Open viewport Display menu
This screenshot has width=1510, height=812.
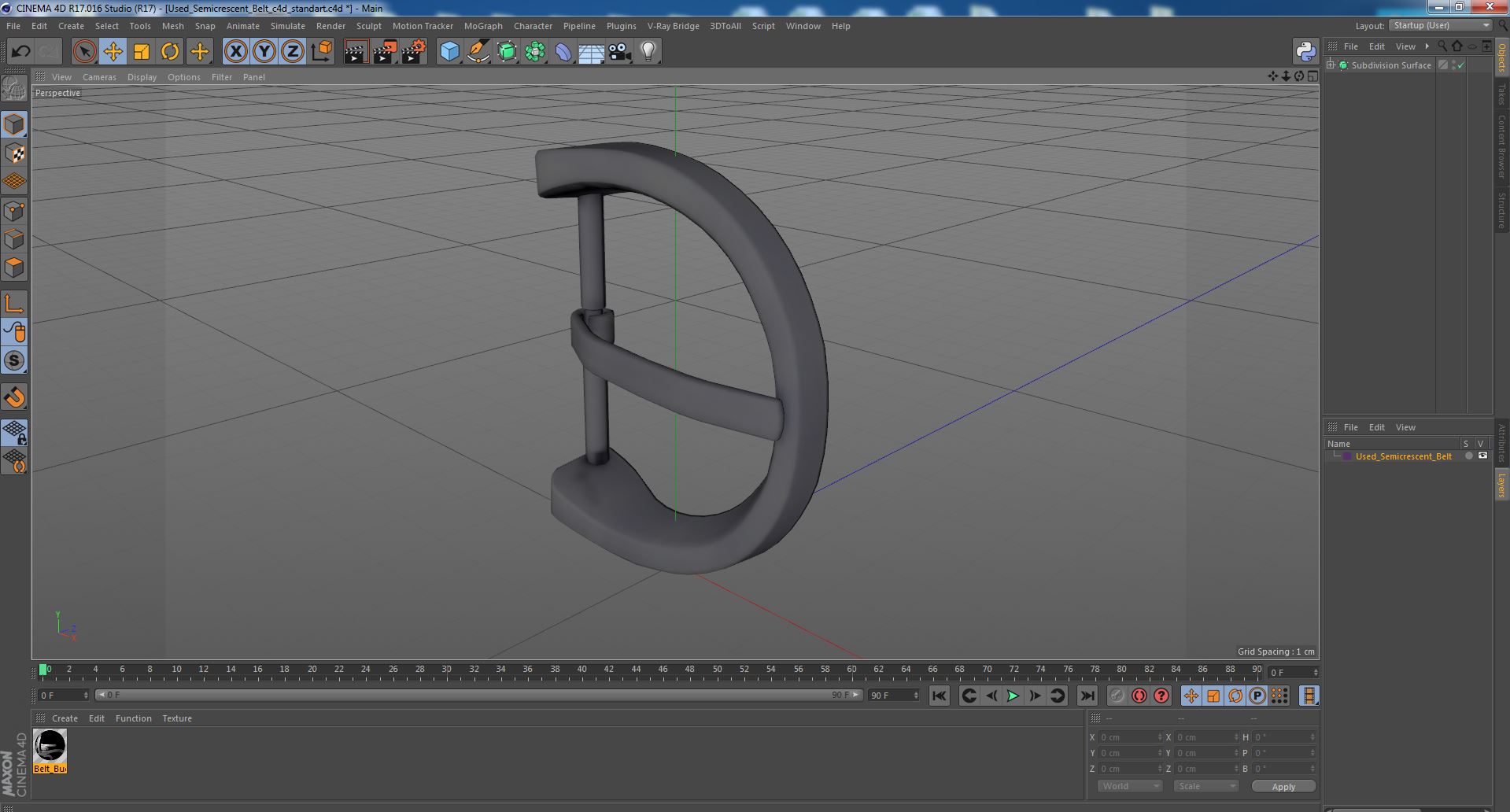pos(142,77)
